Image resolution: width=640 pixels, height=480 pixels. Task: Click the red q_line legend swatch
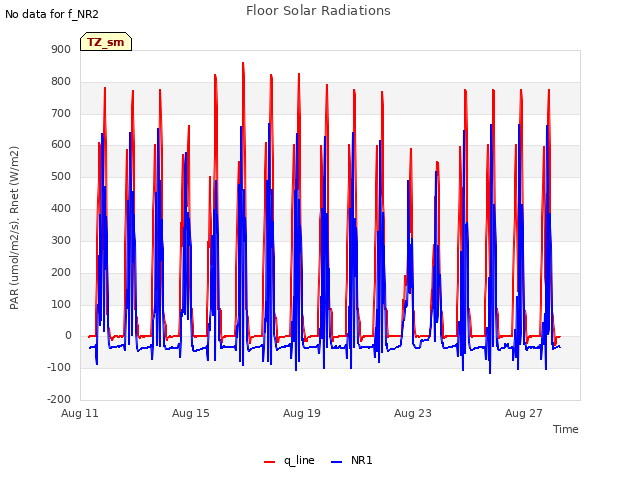tap(269, 462)
